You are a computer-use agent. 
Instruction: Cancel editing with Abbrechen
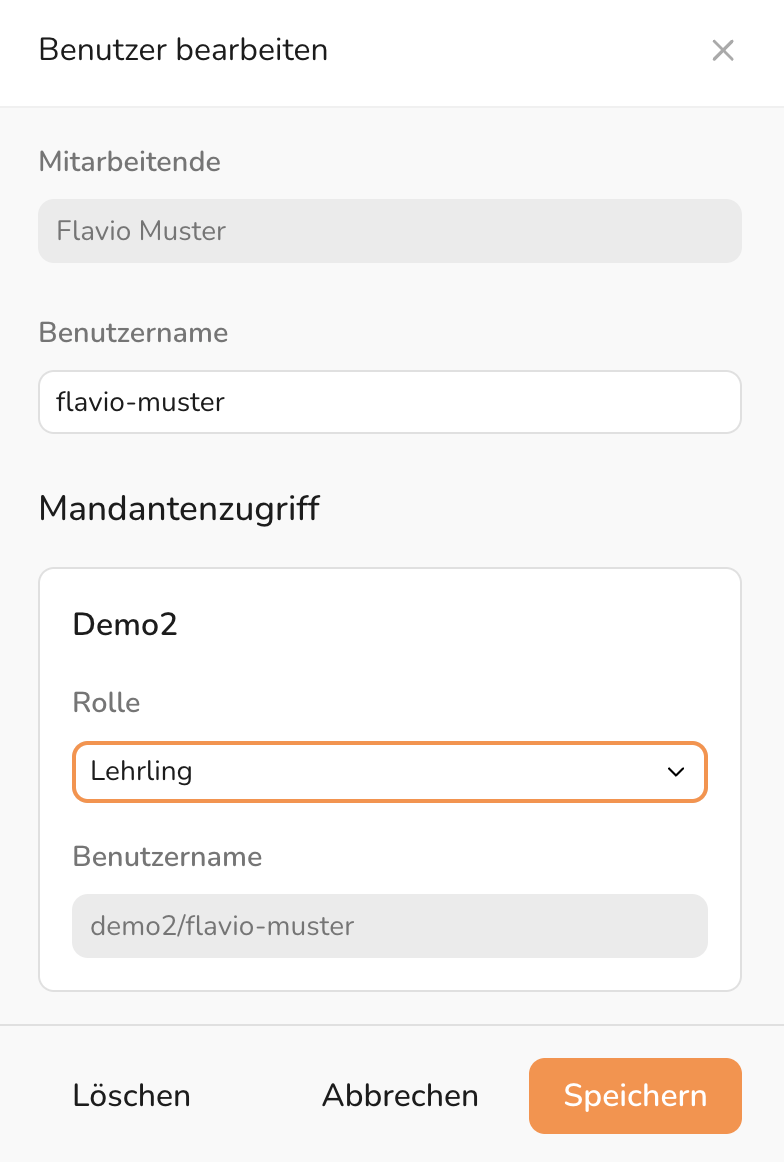point(400,1096)
